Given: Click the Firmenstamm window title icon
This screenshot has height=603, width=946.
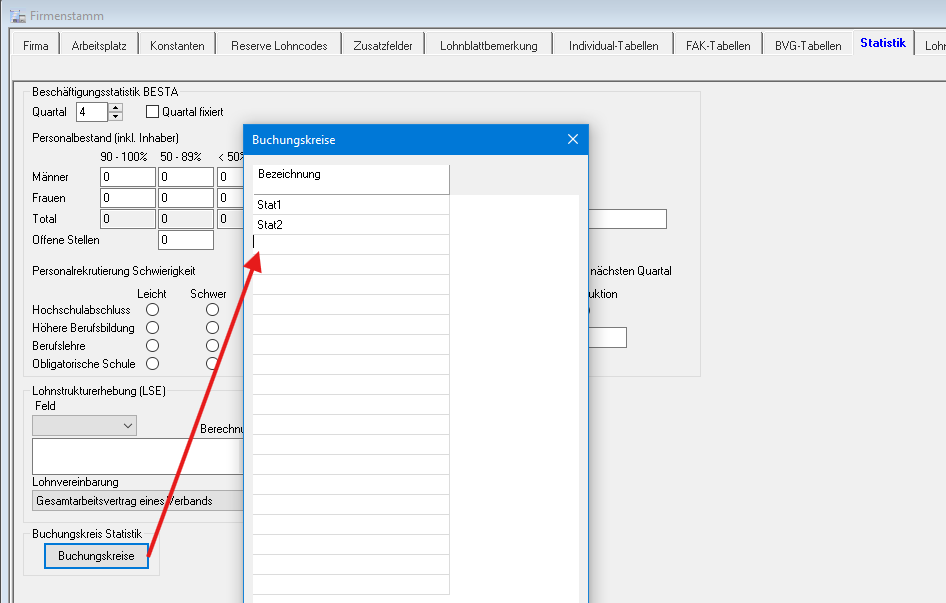Looking at the screenshot, I should pos(17,16).
